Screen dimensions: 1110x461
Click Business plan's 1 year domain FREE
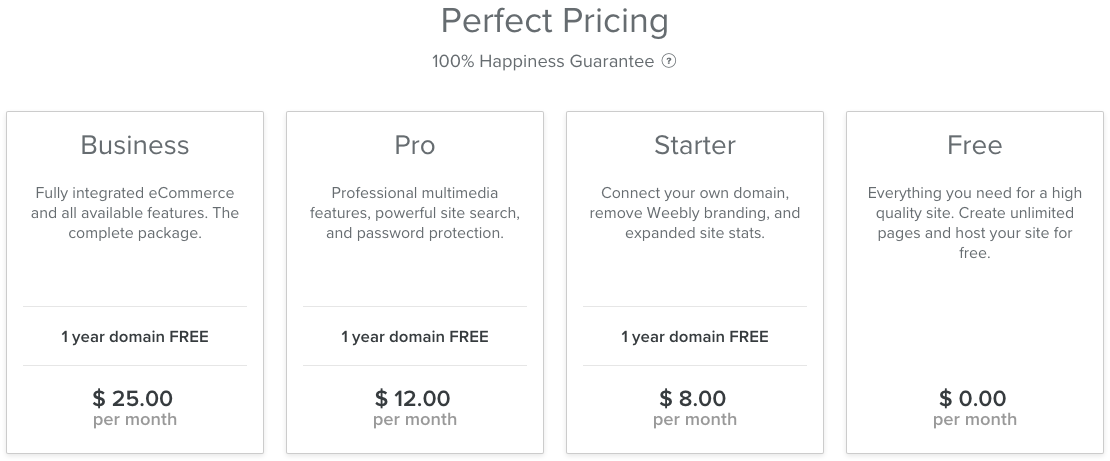click(x=135, y=336)
